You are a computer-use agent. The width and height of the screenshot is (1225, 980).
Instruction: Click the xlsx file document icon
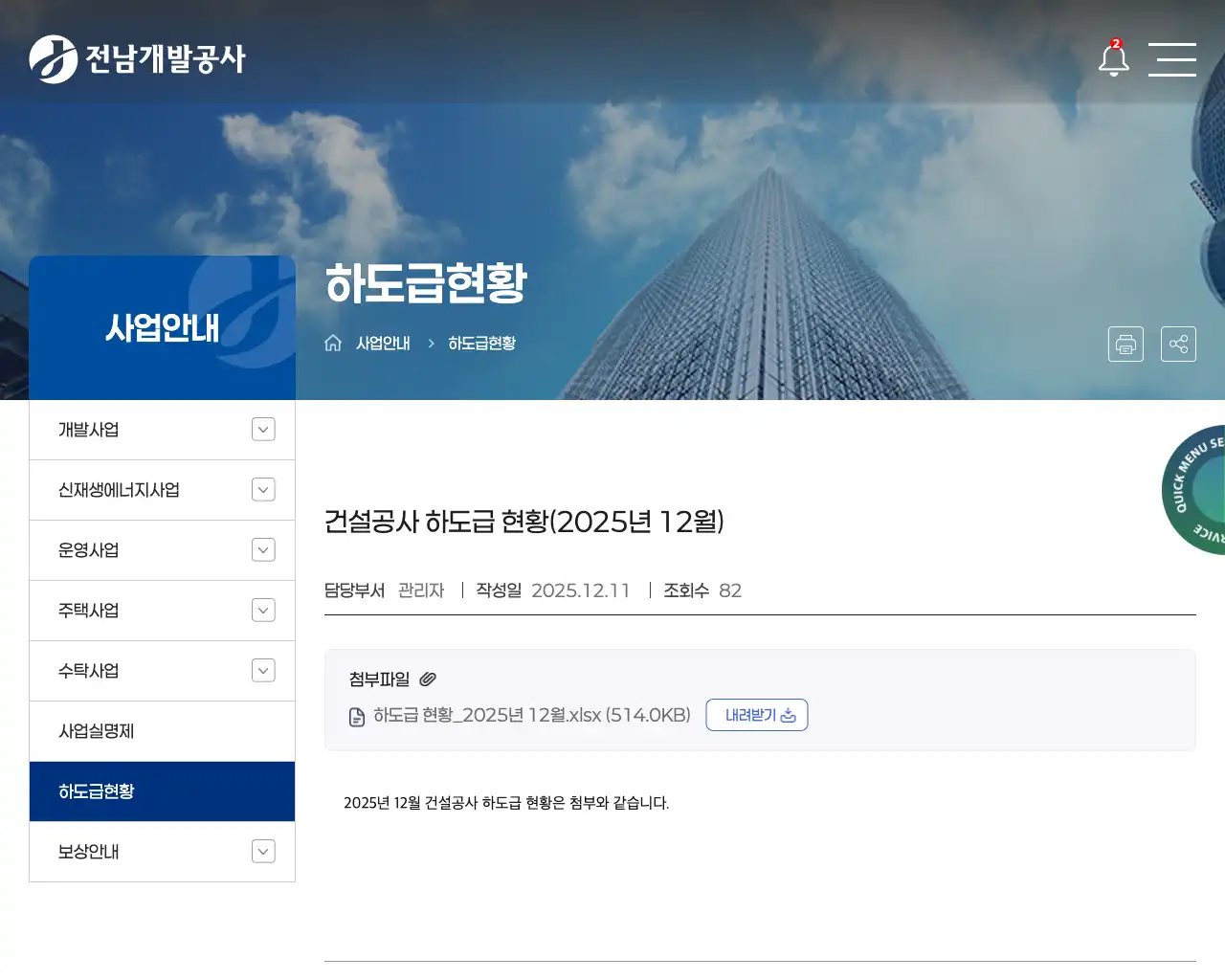pos(357,717)
